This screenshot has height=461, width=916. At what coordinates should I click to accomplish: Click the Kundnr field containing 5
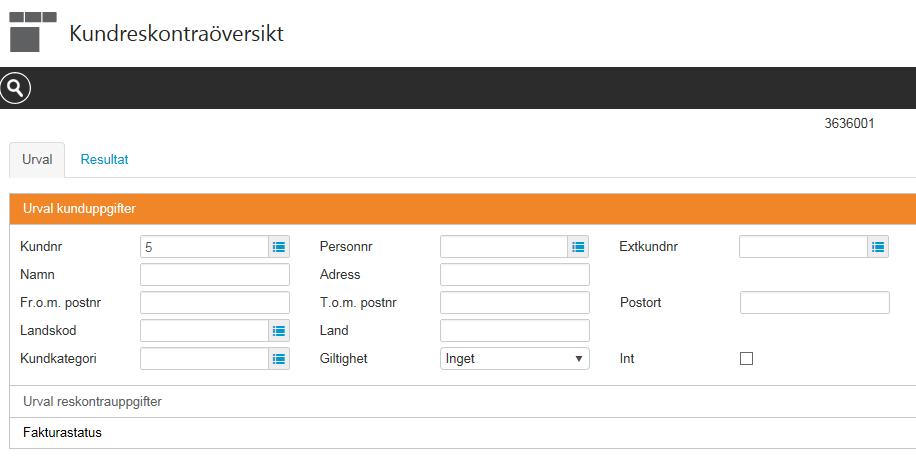[x=204, y=247]
